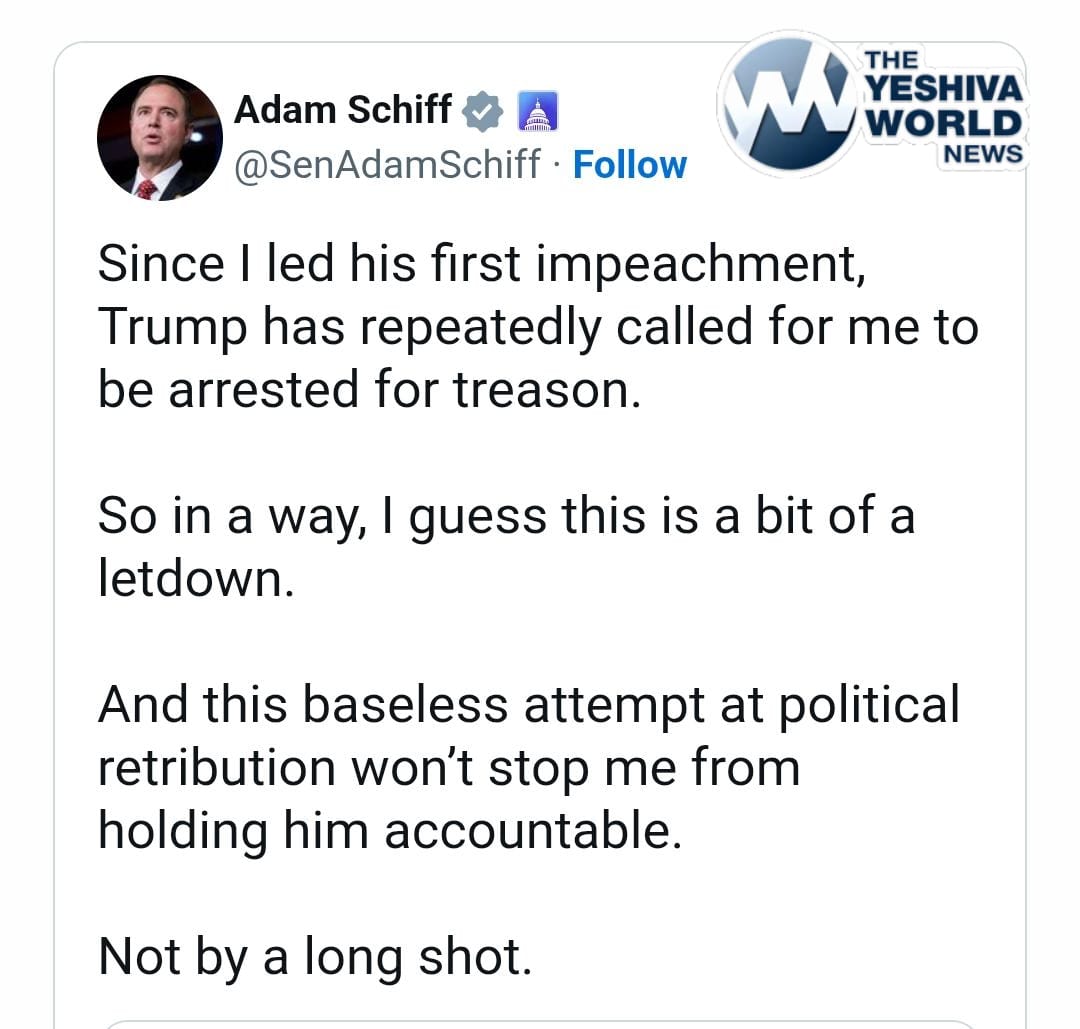Click Adam Schiff's profile photo
This screenshot has height=1029, width=1080.
pos(160,137)
